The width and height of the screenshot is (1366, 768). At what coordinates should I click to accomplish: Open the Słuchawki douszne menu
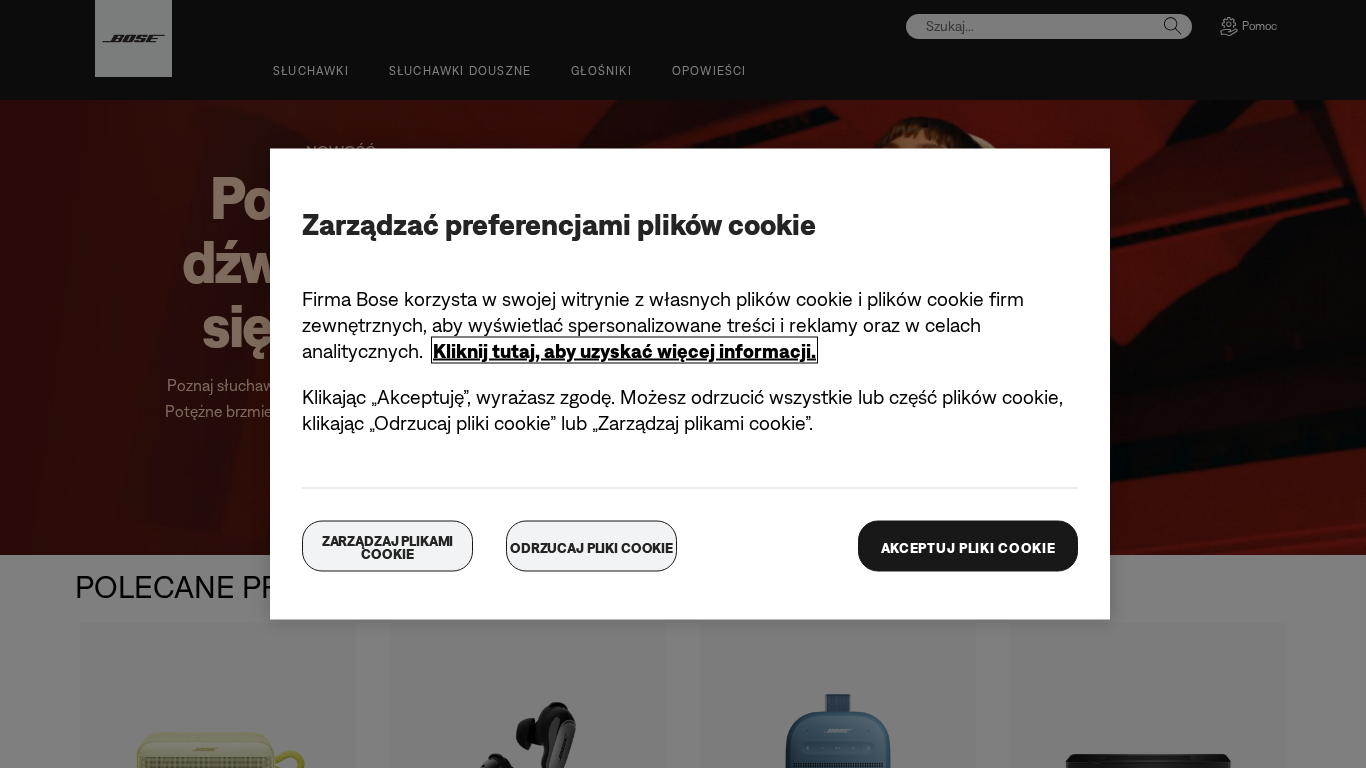[460, 71]
